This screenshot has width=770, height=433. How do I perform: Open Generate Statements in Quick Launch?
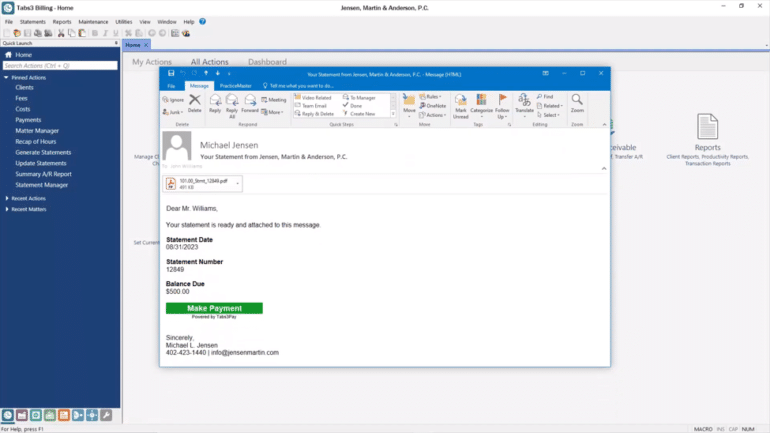point(43,152)
